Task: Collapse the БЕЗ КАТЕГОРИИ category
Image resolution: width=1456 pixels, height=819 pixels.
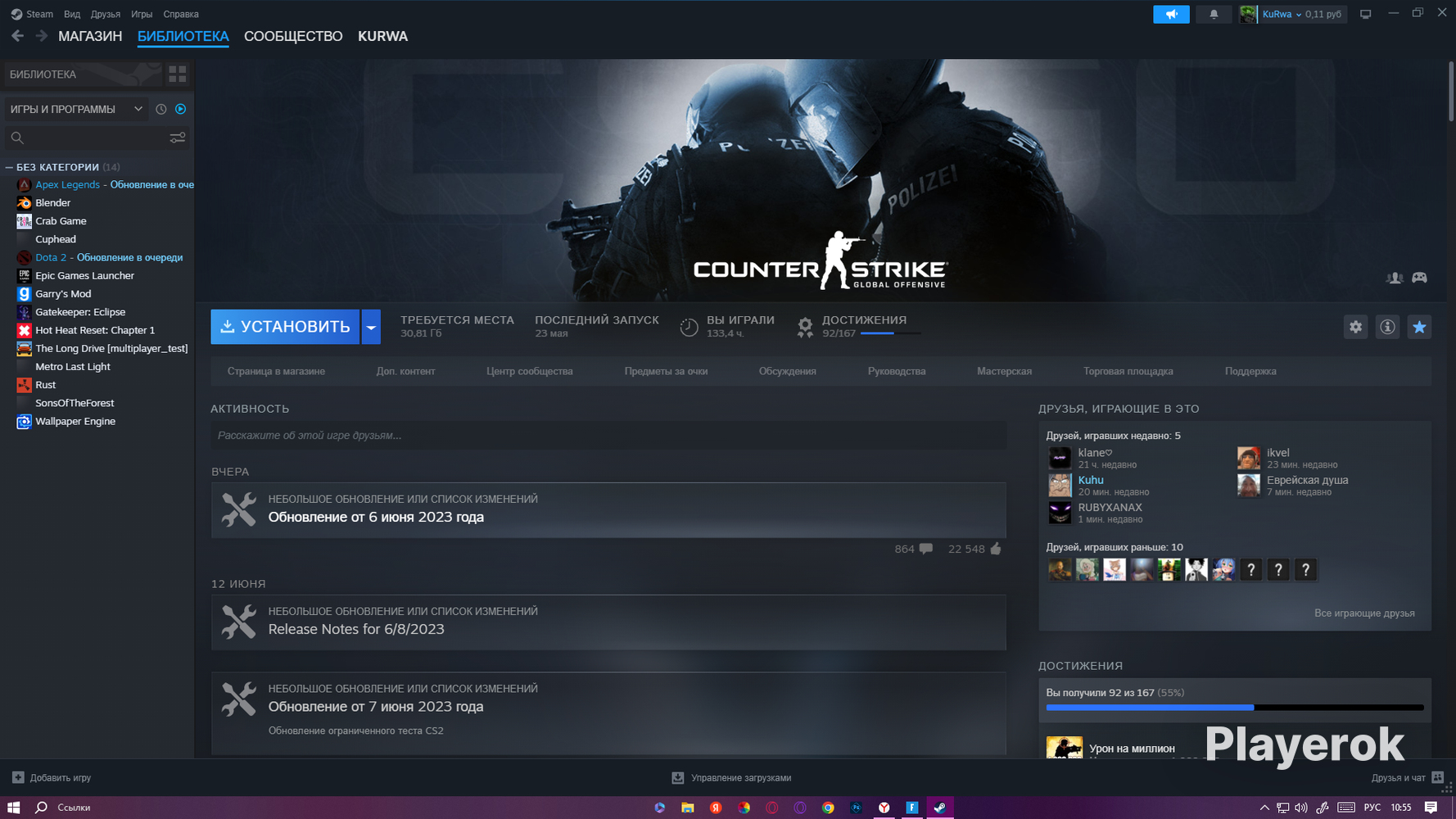Action: [x=9, y=167]
